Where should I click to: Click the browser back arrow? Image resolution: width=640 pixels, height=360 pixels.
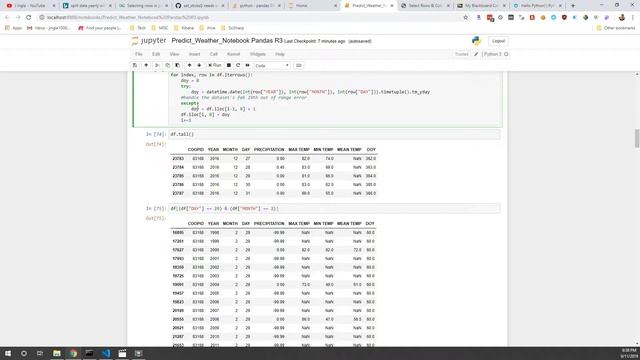point(7,18)
